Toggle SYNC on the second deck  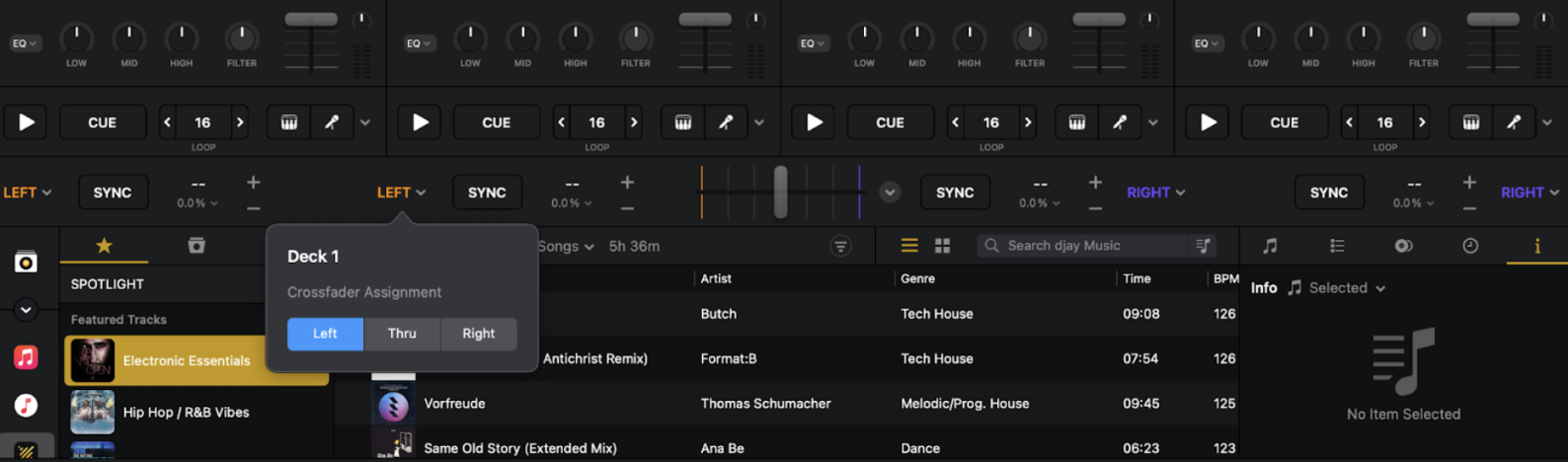pos(487,192)
